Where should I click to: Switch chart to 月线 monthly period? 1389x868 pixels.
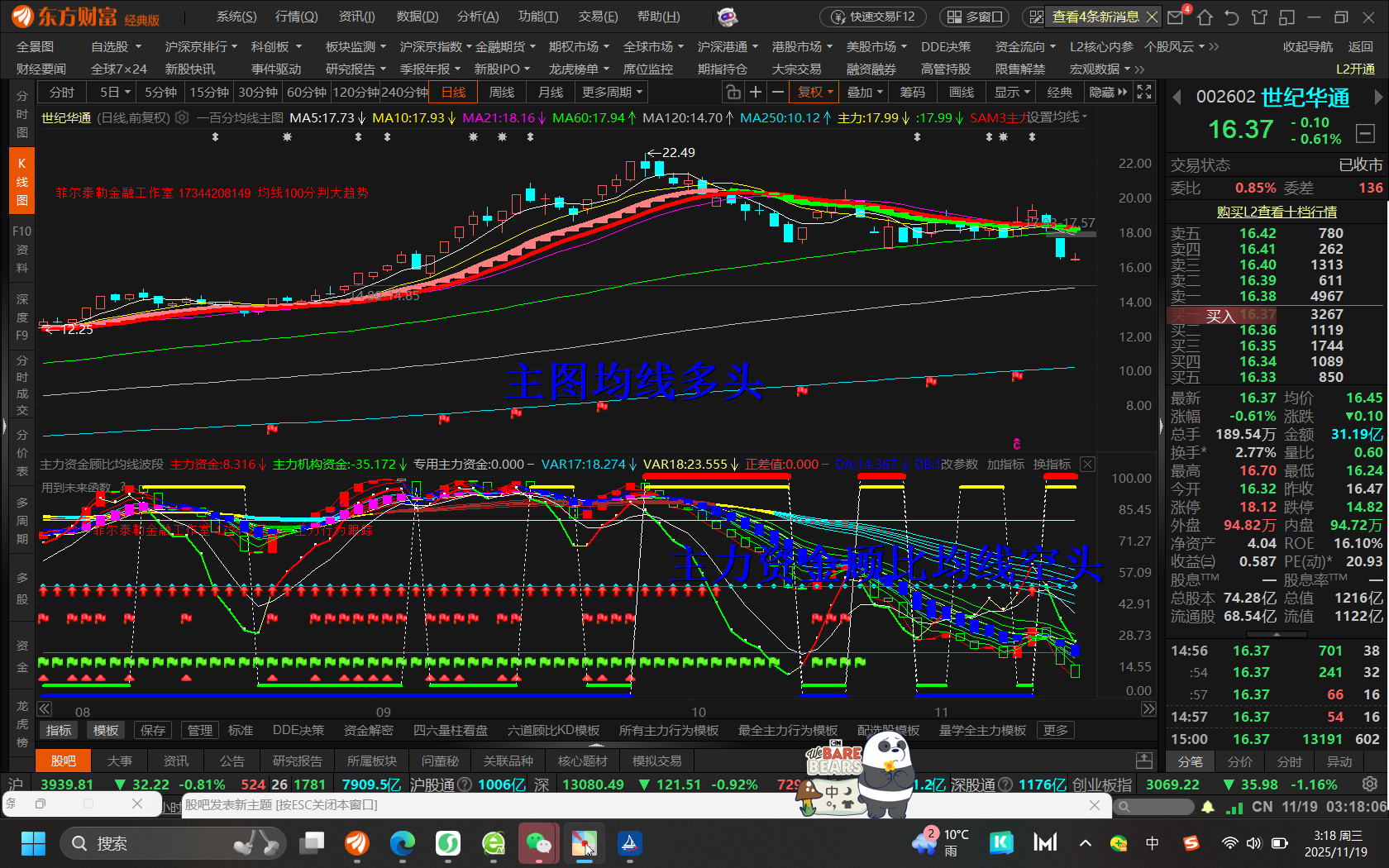pos(550,93)
